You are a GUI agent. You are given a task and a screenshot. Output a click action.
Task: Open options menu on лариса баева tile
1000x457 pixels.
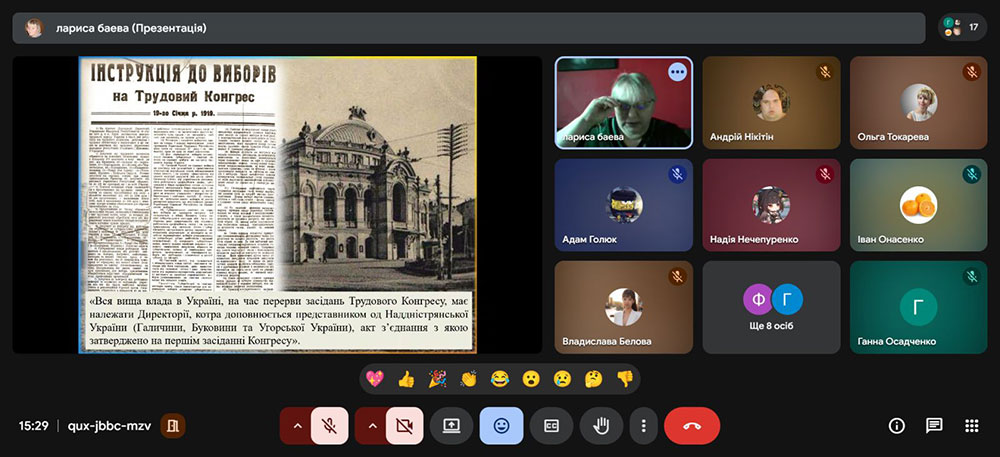click(678, 72)
